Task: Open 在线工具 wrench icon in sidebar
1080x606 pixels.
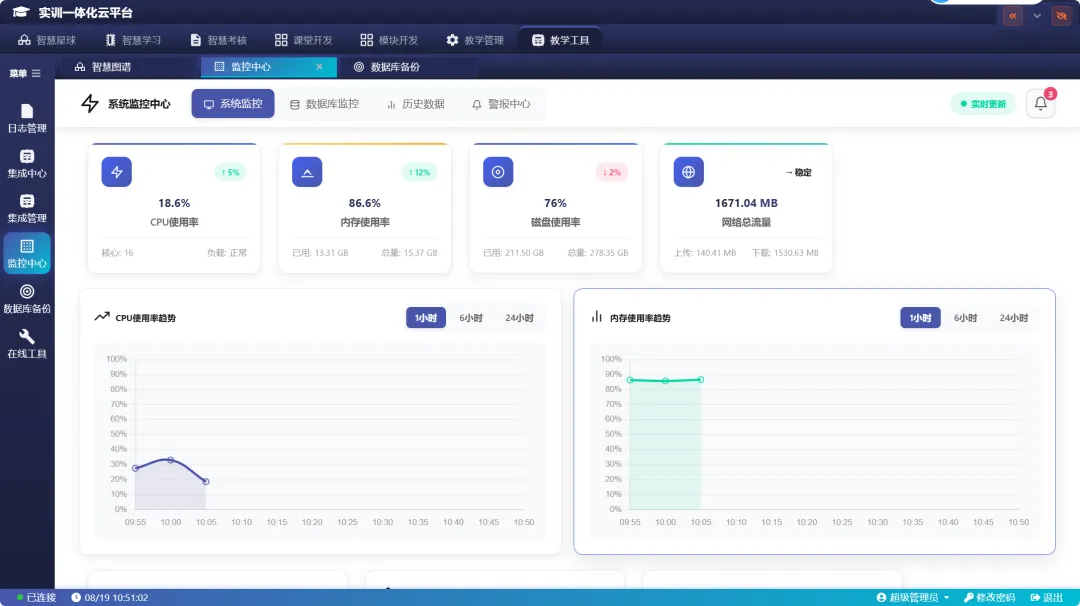Action: click(27, 336)
